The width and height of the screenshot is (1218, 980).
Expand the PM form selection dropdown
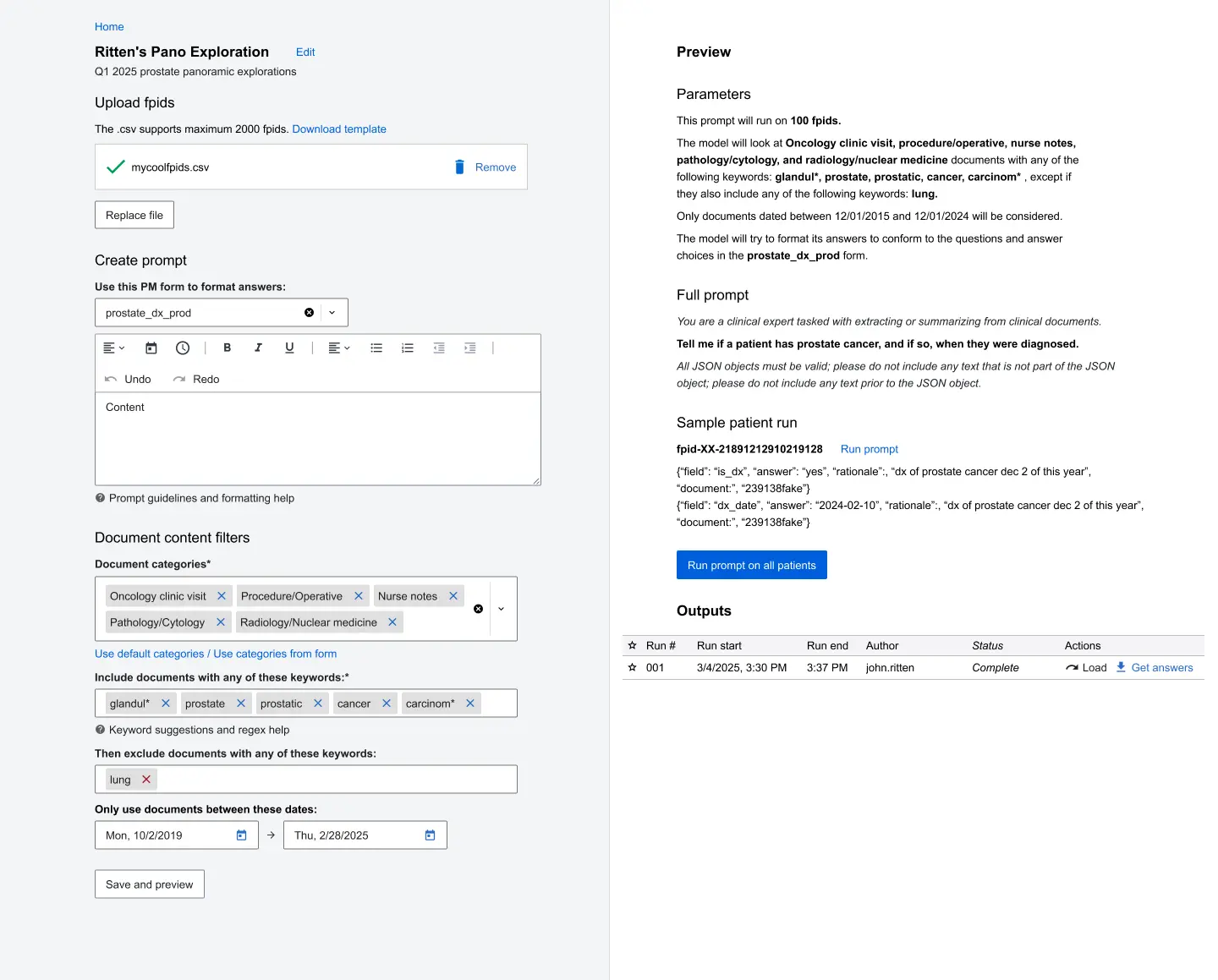pyautogui.click(x=332, y=313)
